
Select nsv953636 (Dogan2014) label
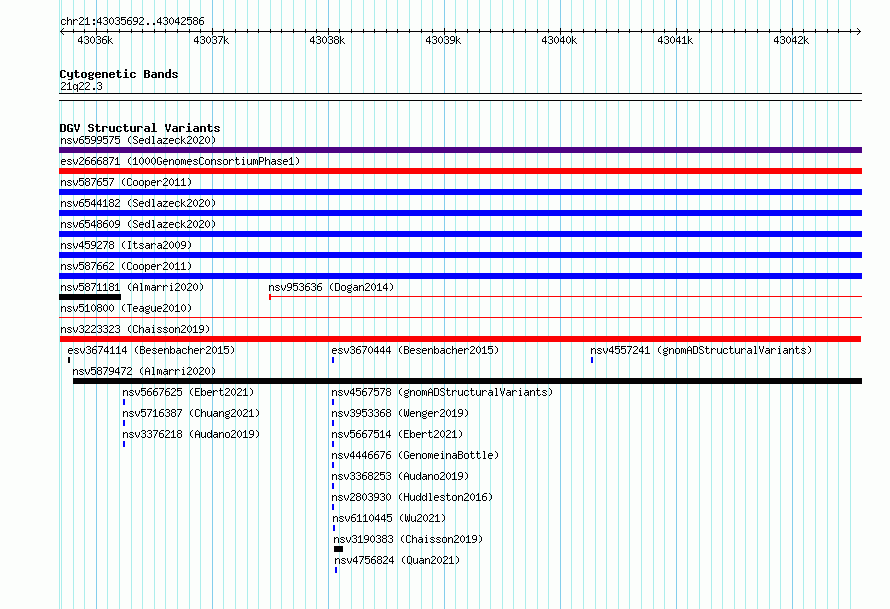[331, 287]
